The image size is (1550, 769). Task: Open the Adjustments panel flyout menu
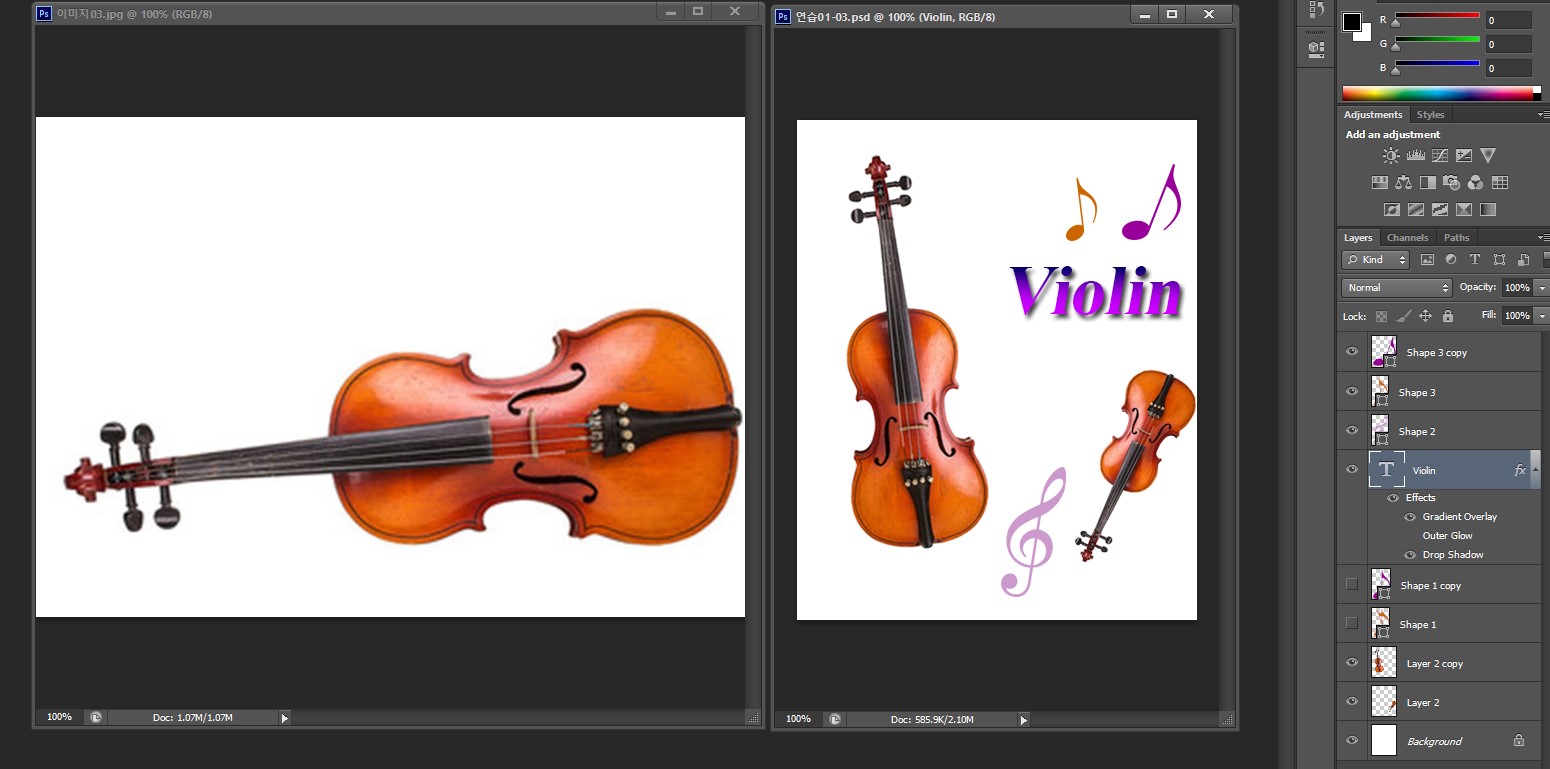pyautogui.click(x=1543, y=115)
